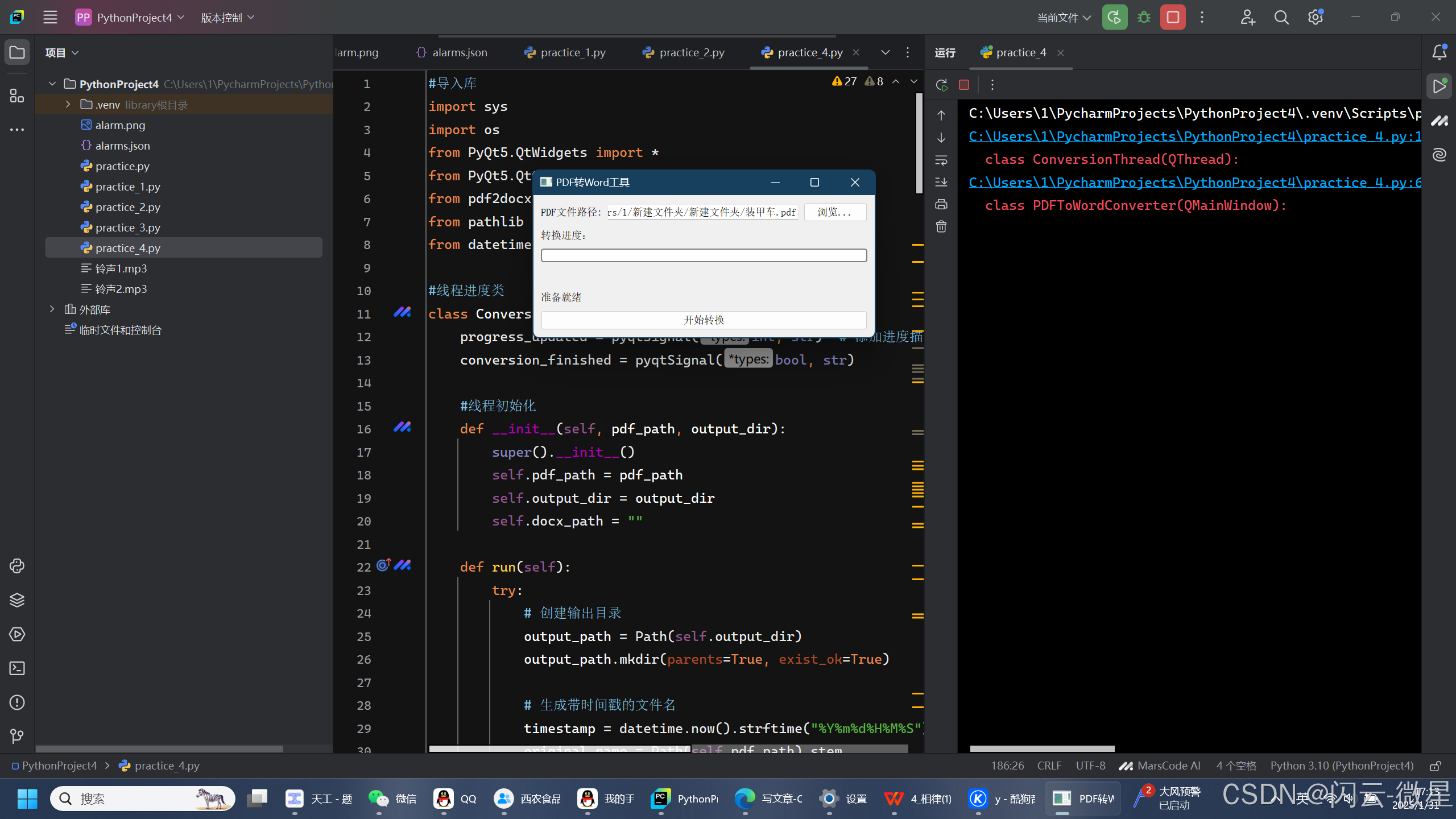Open IDE settings gear icon
The width and height of the screenshot is (1456, 819).
click(1316, 18)
